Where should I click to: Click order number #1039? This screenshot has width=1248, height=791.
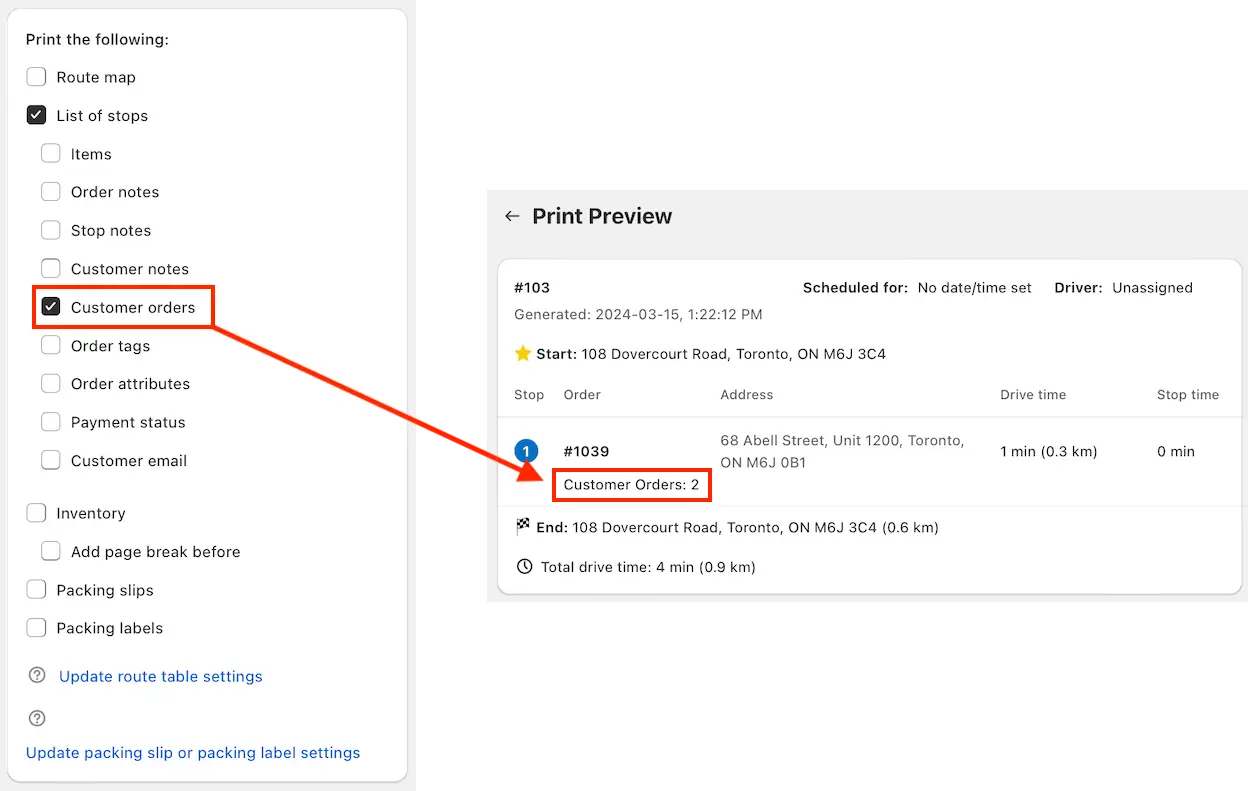(586, 452)
